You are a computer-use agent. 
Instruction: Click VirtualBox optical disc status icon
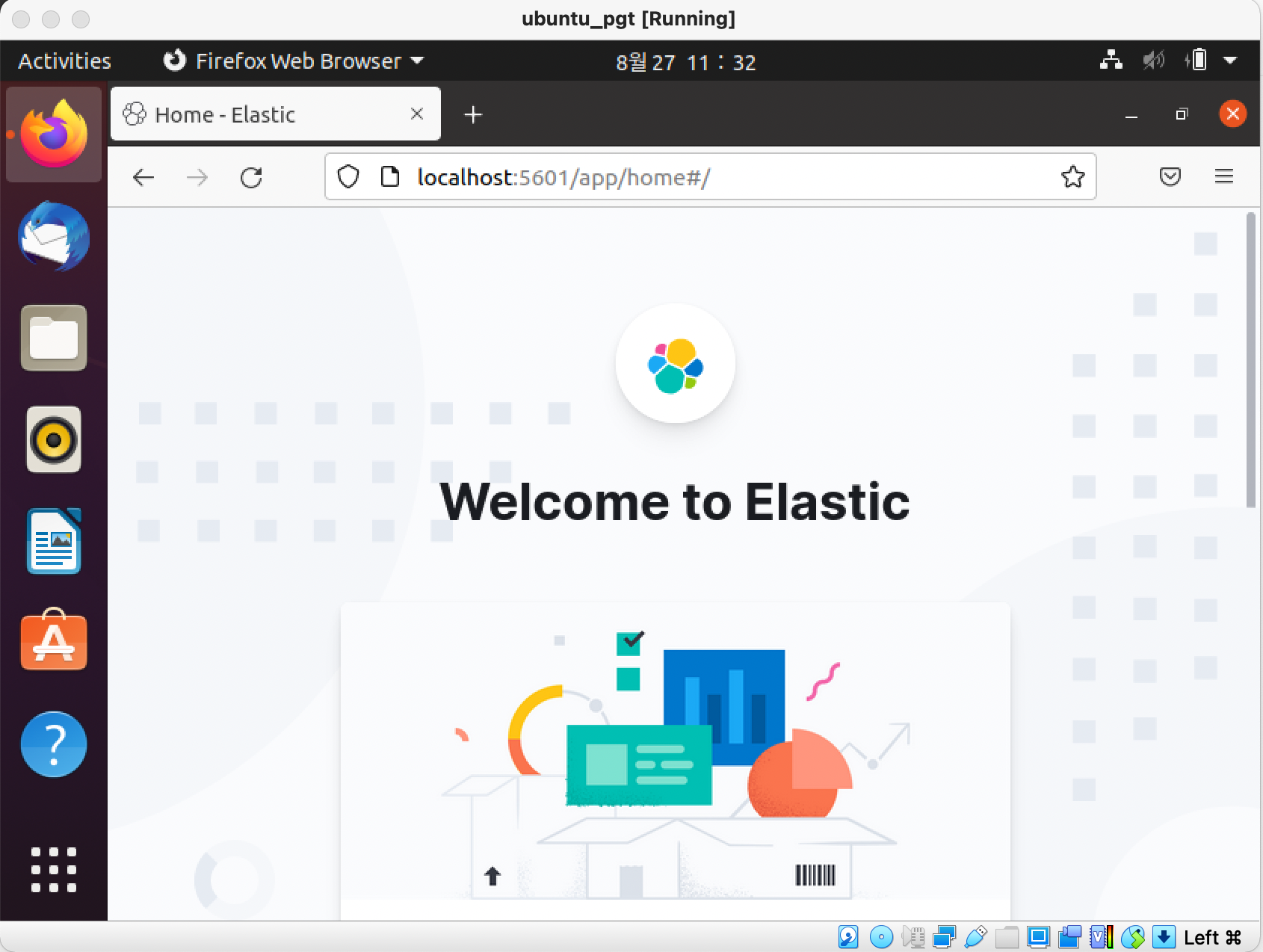click(882, 936)
